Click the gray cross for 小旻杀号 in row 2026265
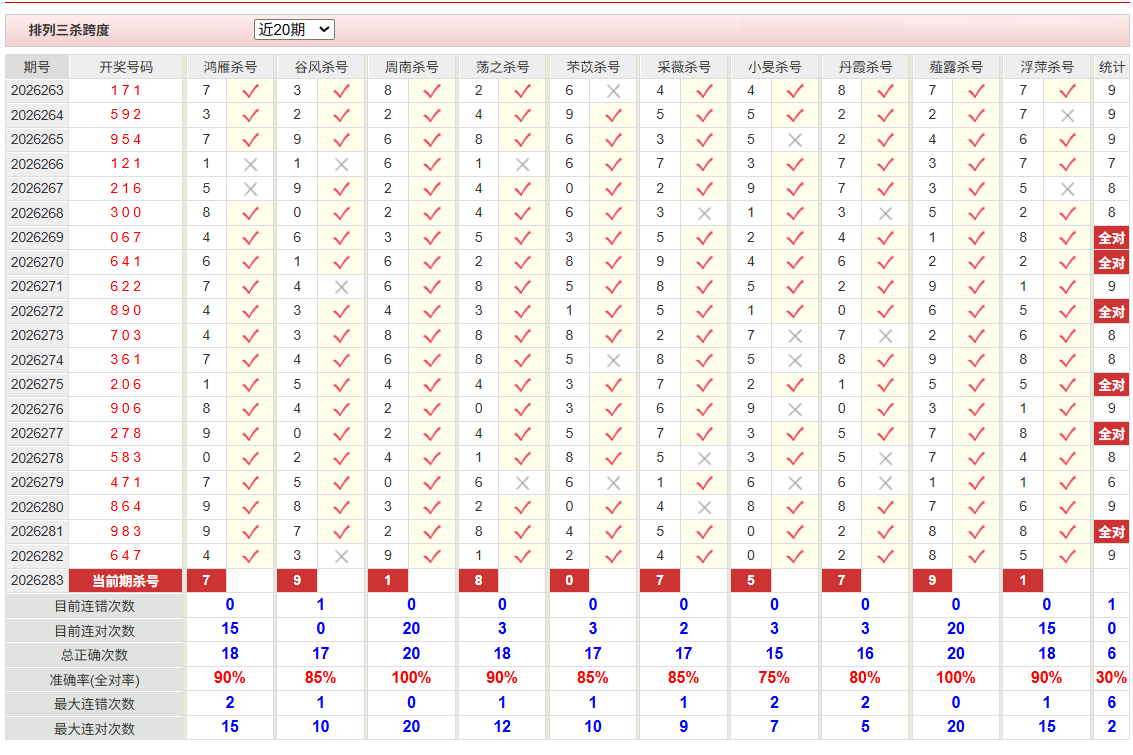This screenshot has height=755, width=1133. click(x=795, y=140)
